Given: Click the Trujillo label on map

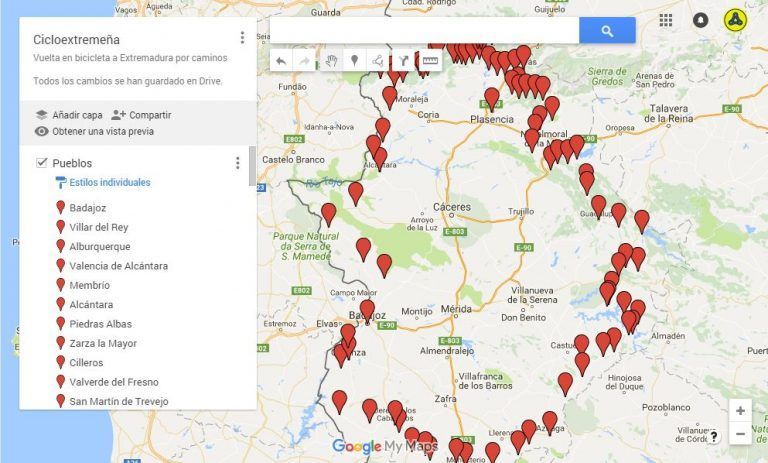Looking at the screenshot, I should [x=521, y=212].
